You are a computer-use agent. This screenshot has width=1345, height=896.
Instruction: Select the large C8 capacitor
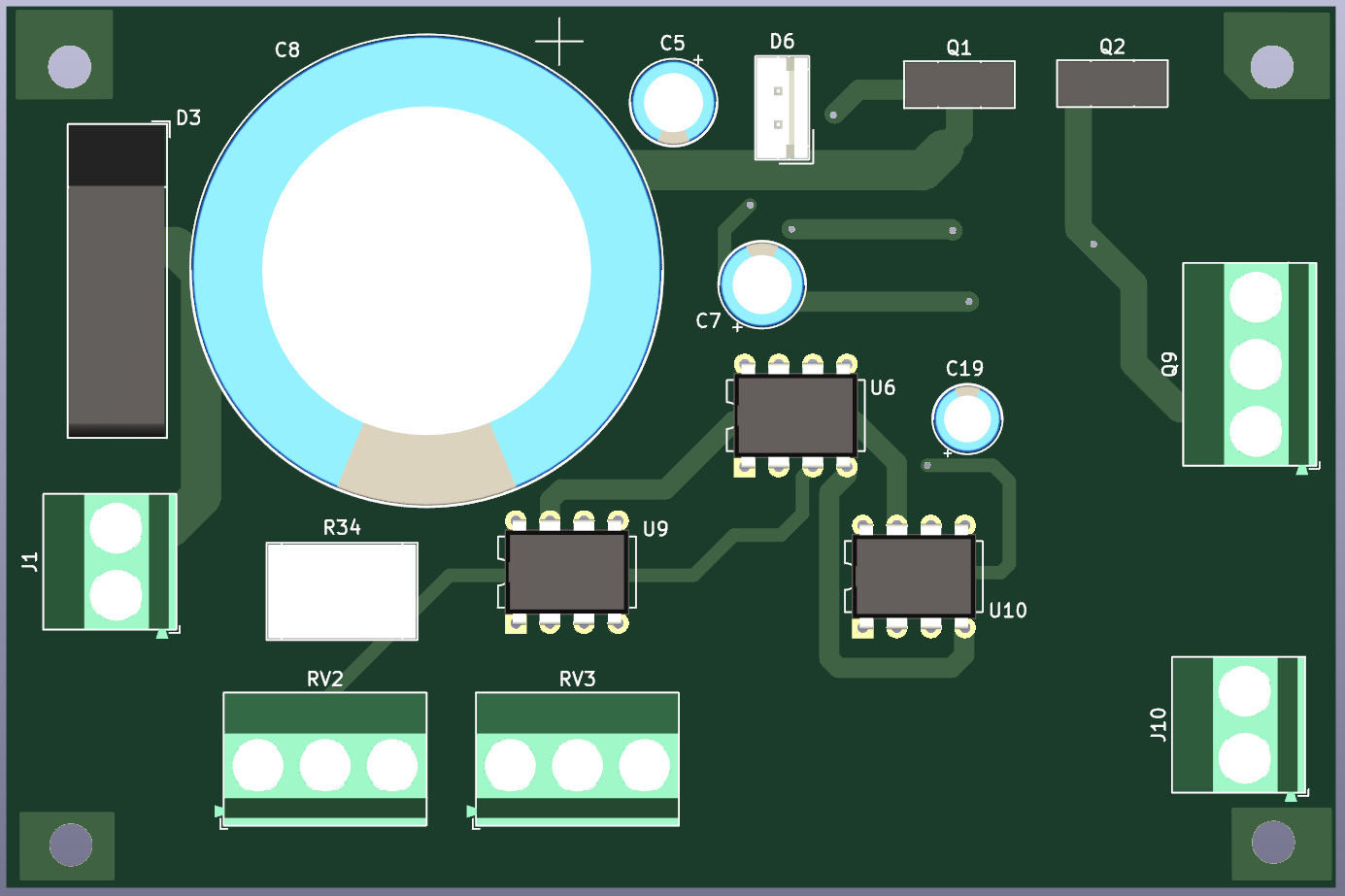tap(426, 271)
